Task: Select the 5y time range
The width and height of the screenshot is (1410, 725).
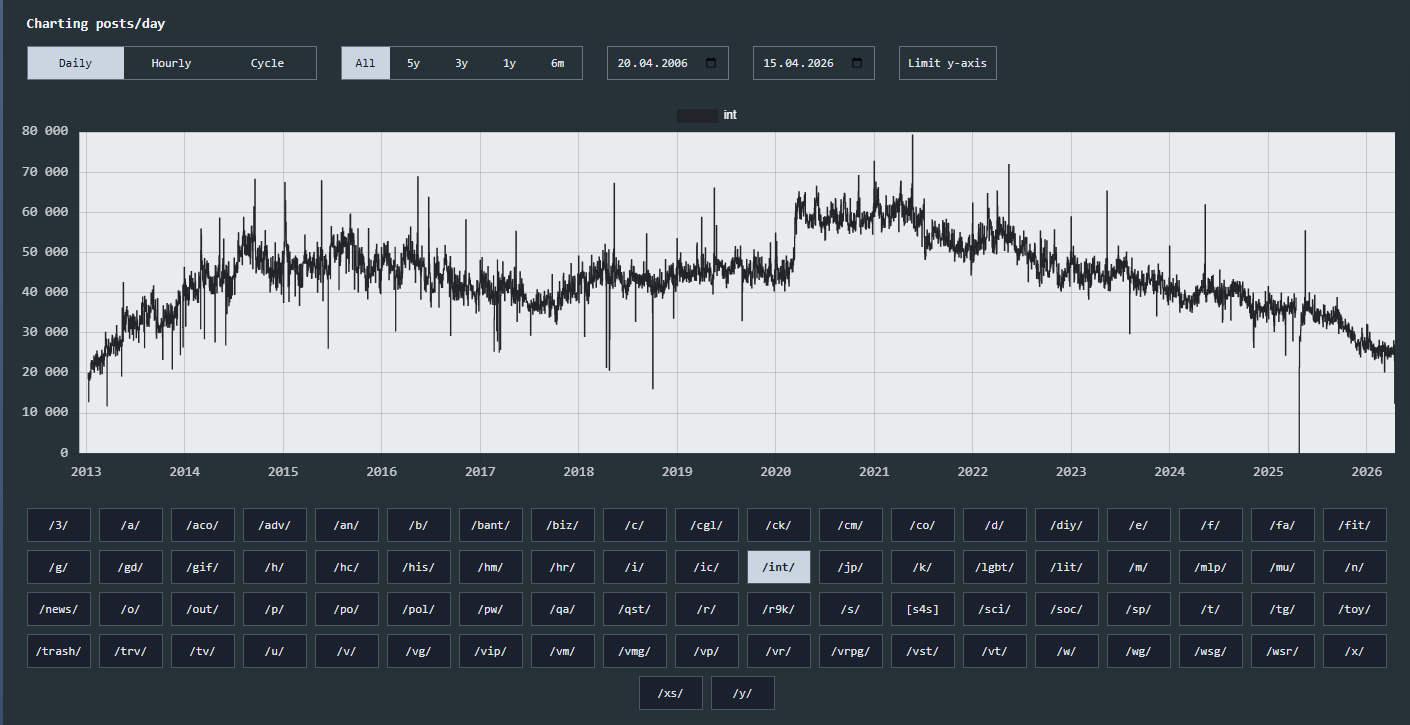Action: point(414,63)
